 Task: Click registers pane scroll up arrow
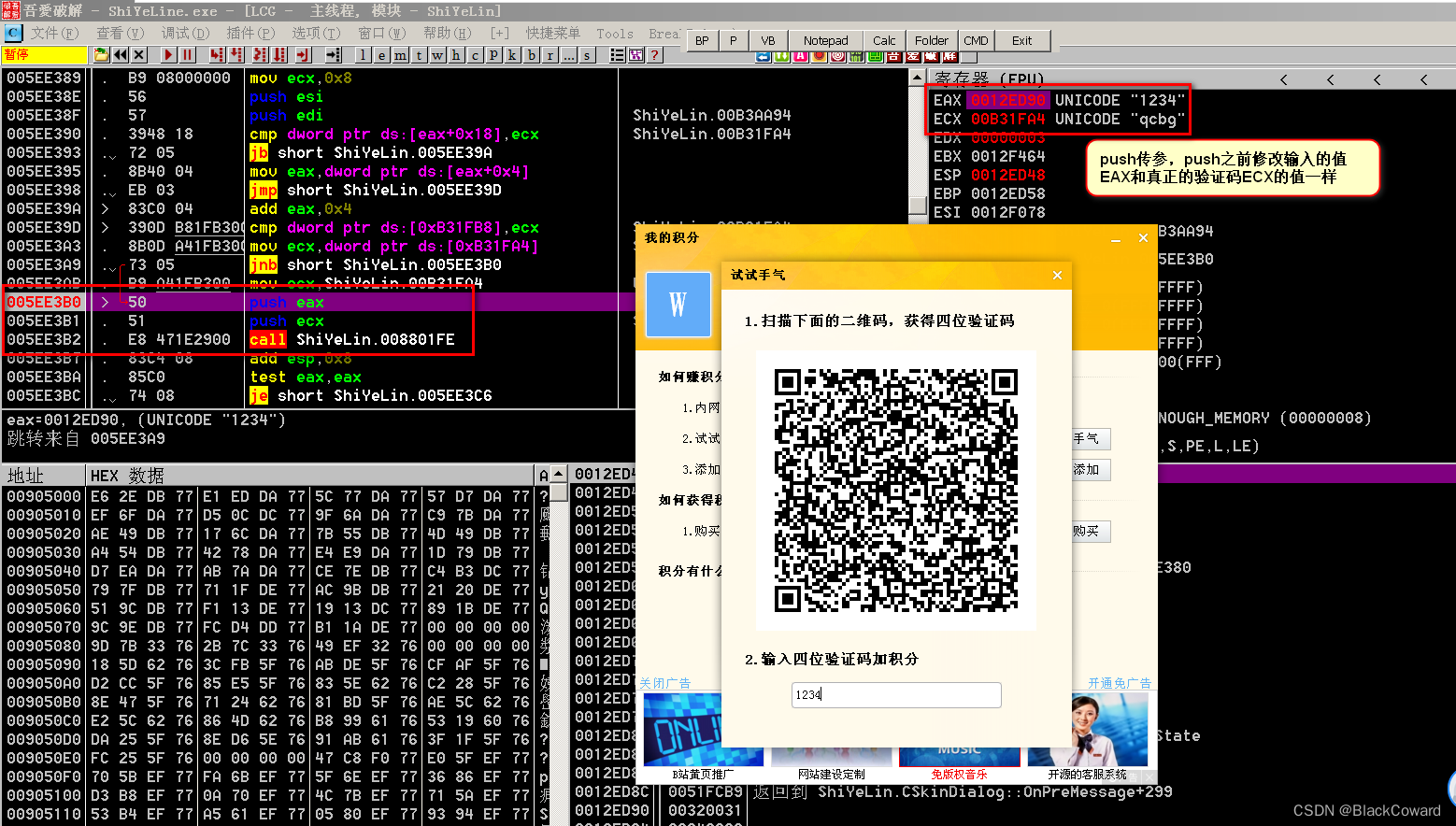918,78
